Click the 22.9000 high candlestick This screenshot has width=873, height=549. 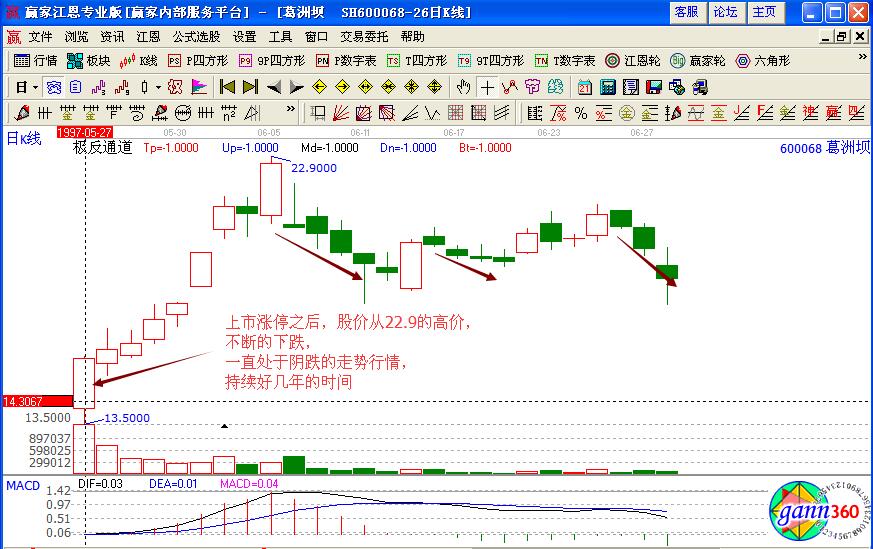point(270,188)
